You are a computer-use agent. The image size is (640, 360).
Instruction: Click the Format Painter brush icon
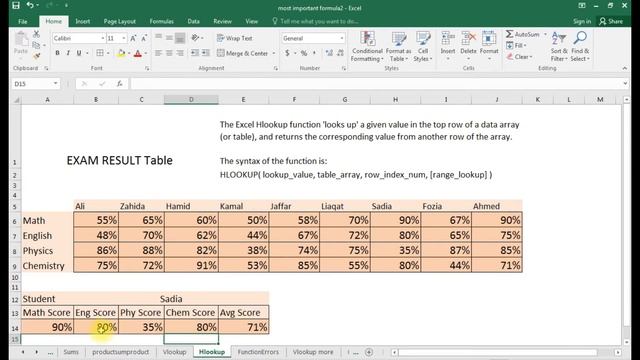[x=36, y=56]
